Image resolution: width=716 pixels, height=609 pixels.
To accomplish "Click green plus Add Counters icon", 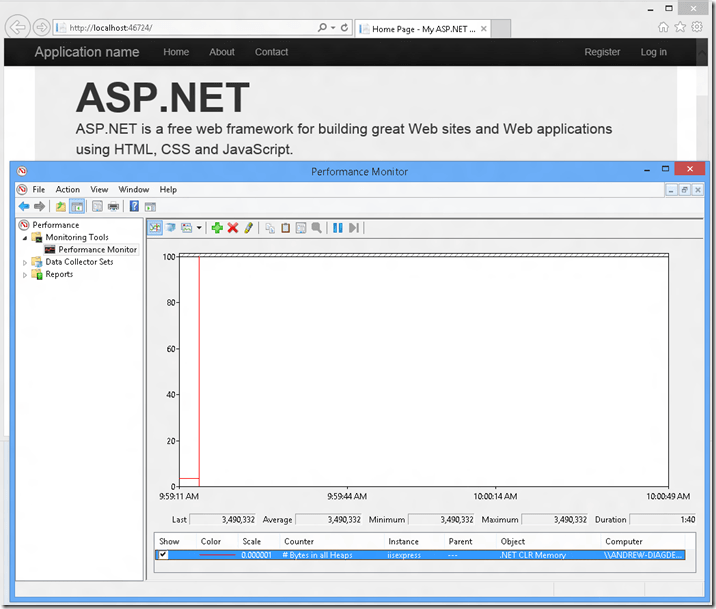I will pyautogui.click(x=217, y=228).
